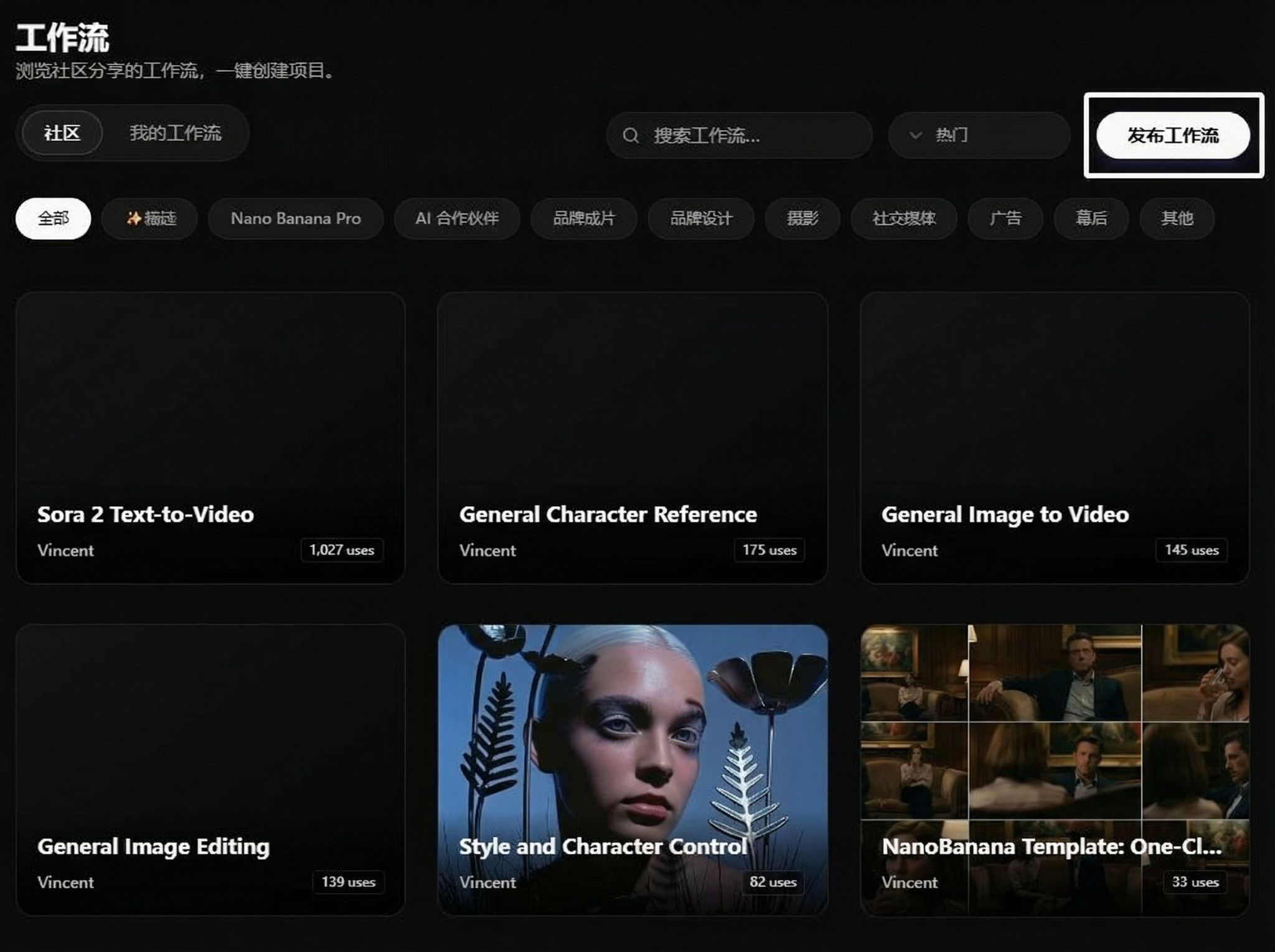Switch to the 我的工作流 tab
This screenshot has width=1275, height=952.
coord(175,133)
